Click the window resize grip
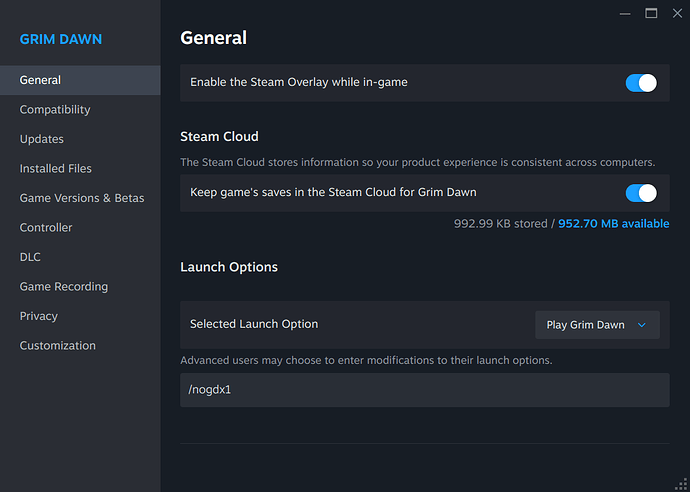 click(x=682, y=484)
